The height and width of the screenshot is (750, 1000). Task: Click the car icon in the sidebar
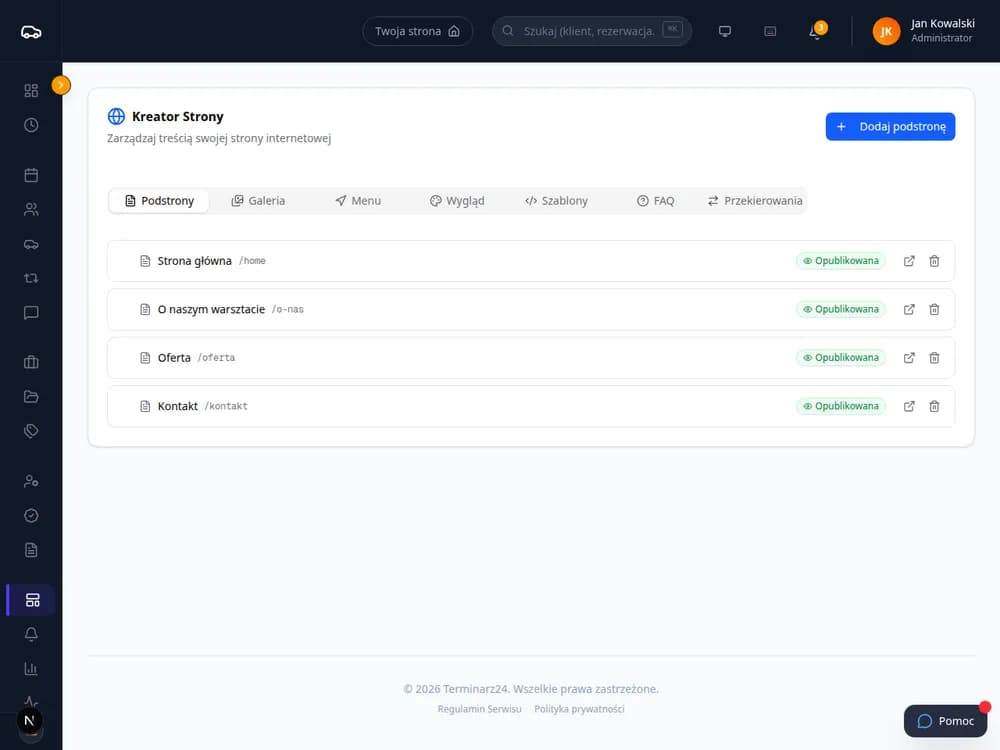[x=31, y=244]
